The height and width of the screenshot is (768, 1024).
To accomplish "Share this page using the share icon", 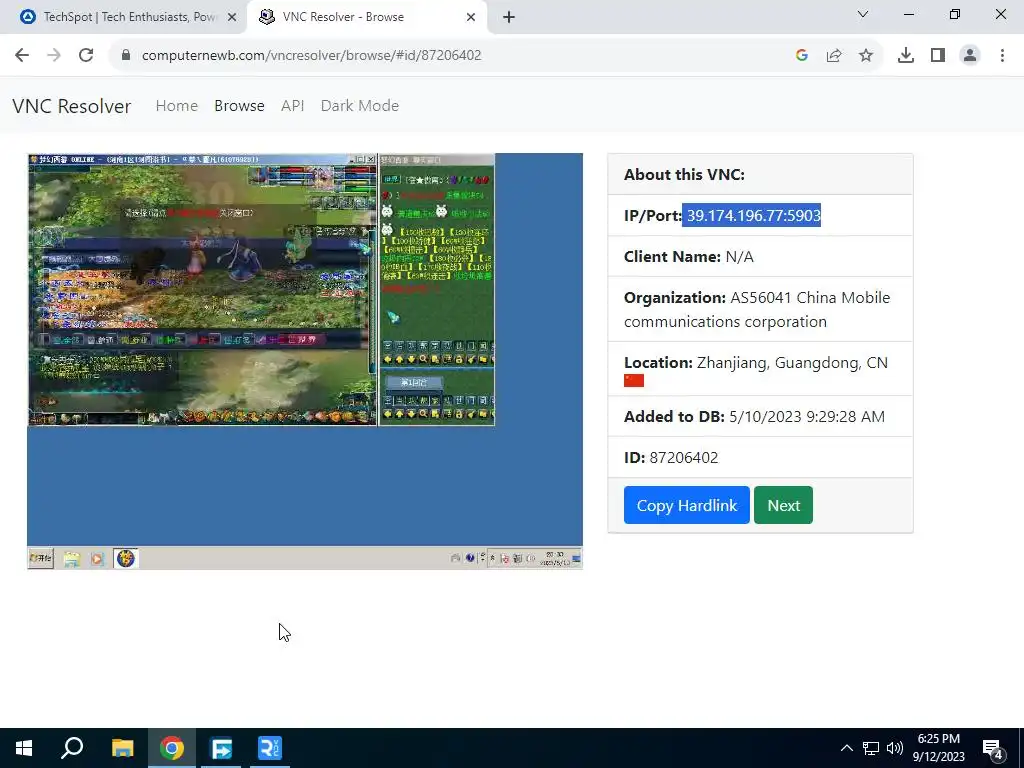I will coord(834,56).
